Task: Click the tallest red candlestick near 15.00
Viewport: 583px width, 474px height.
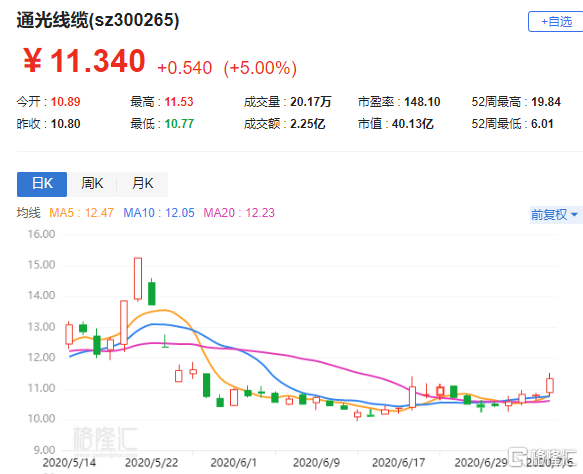Action: tap(138, 278)
